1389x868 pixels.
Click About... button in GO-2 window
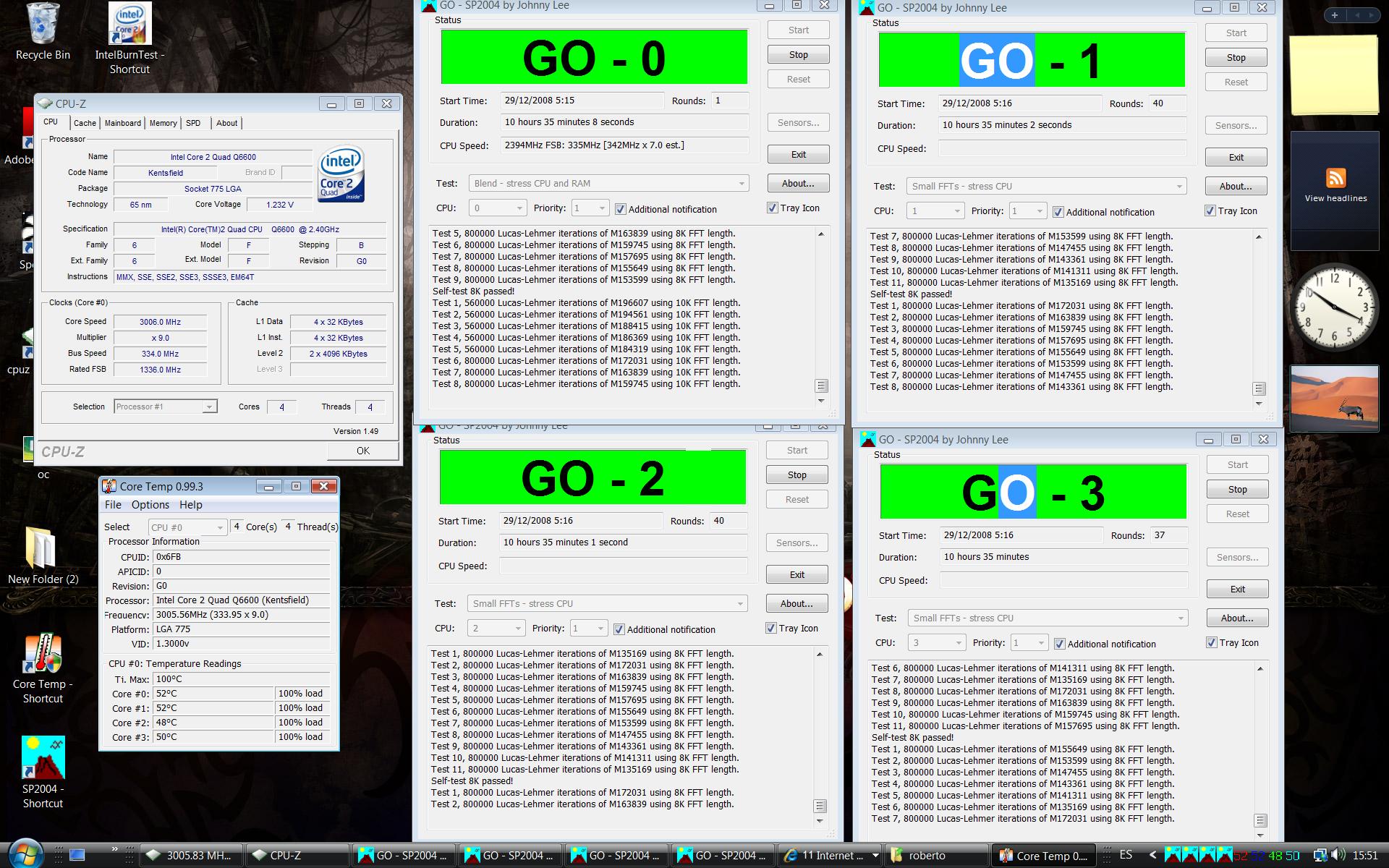point(797,604)
